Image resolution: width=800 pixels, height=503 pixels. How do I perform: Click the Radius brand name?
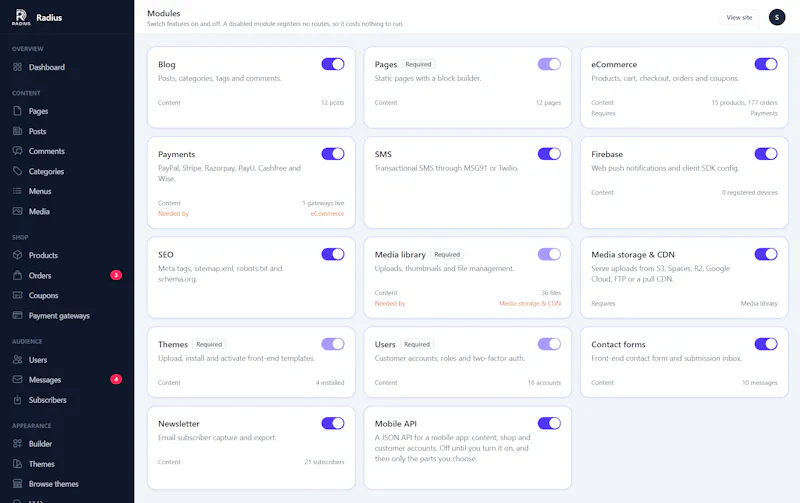49,17
